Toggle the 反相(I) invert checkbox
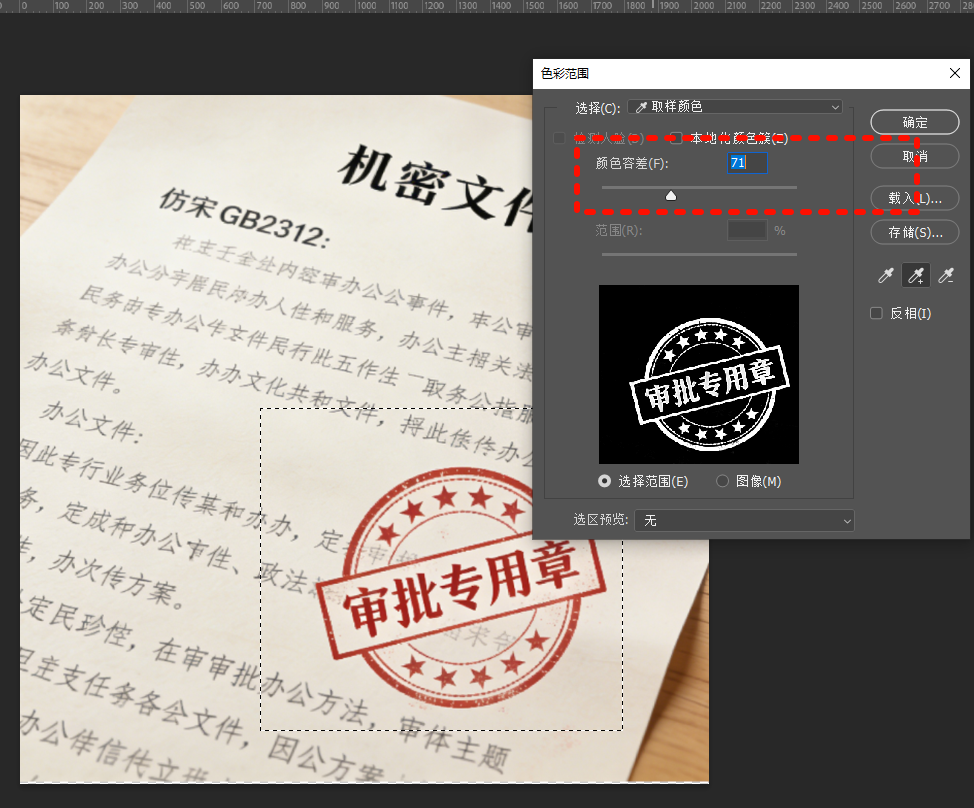Screen dimensions: 974x808 tap(877, 314)
